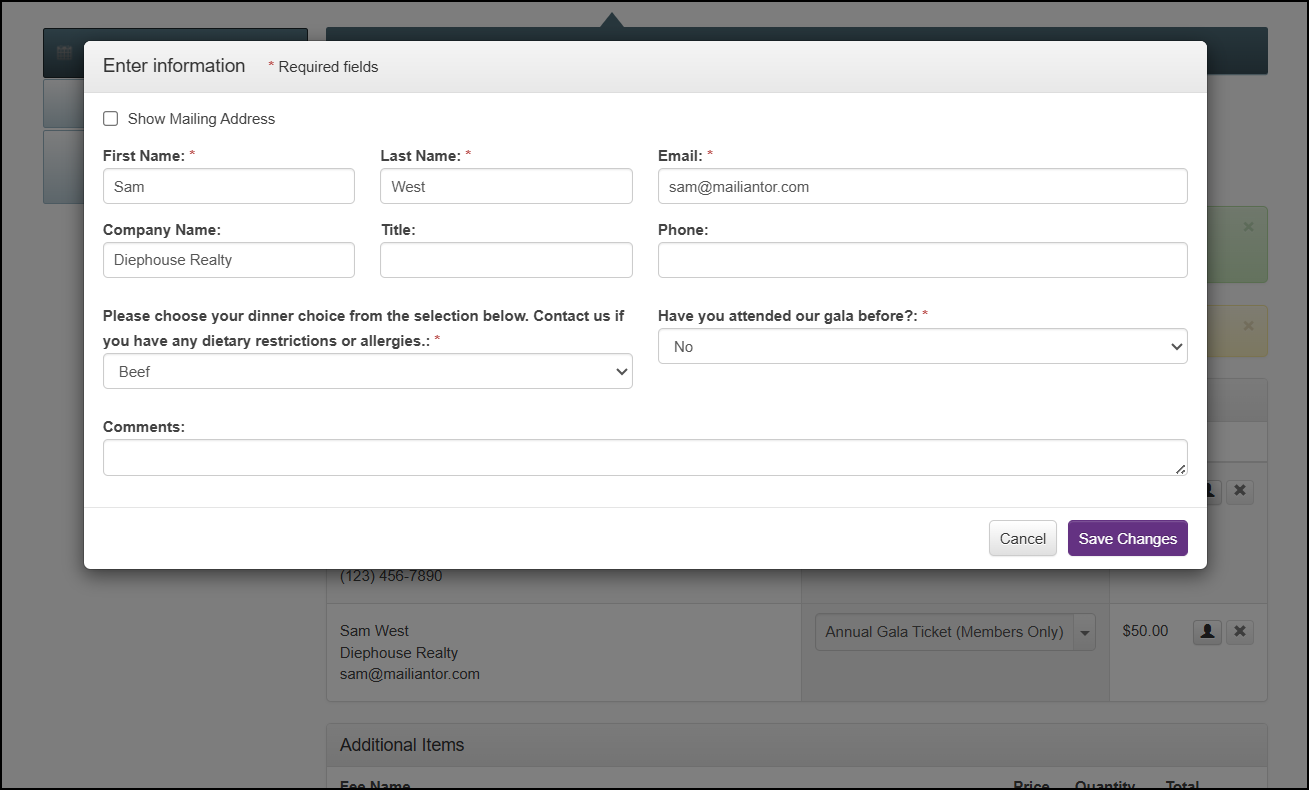The width and height of the screenshot is (1309, 790).
Task: Click remove icon on the first registrant row
Action: 1240,491
